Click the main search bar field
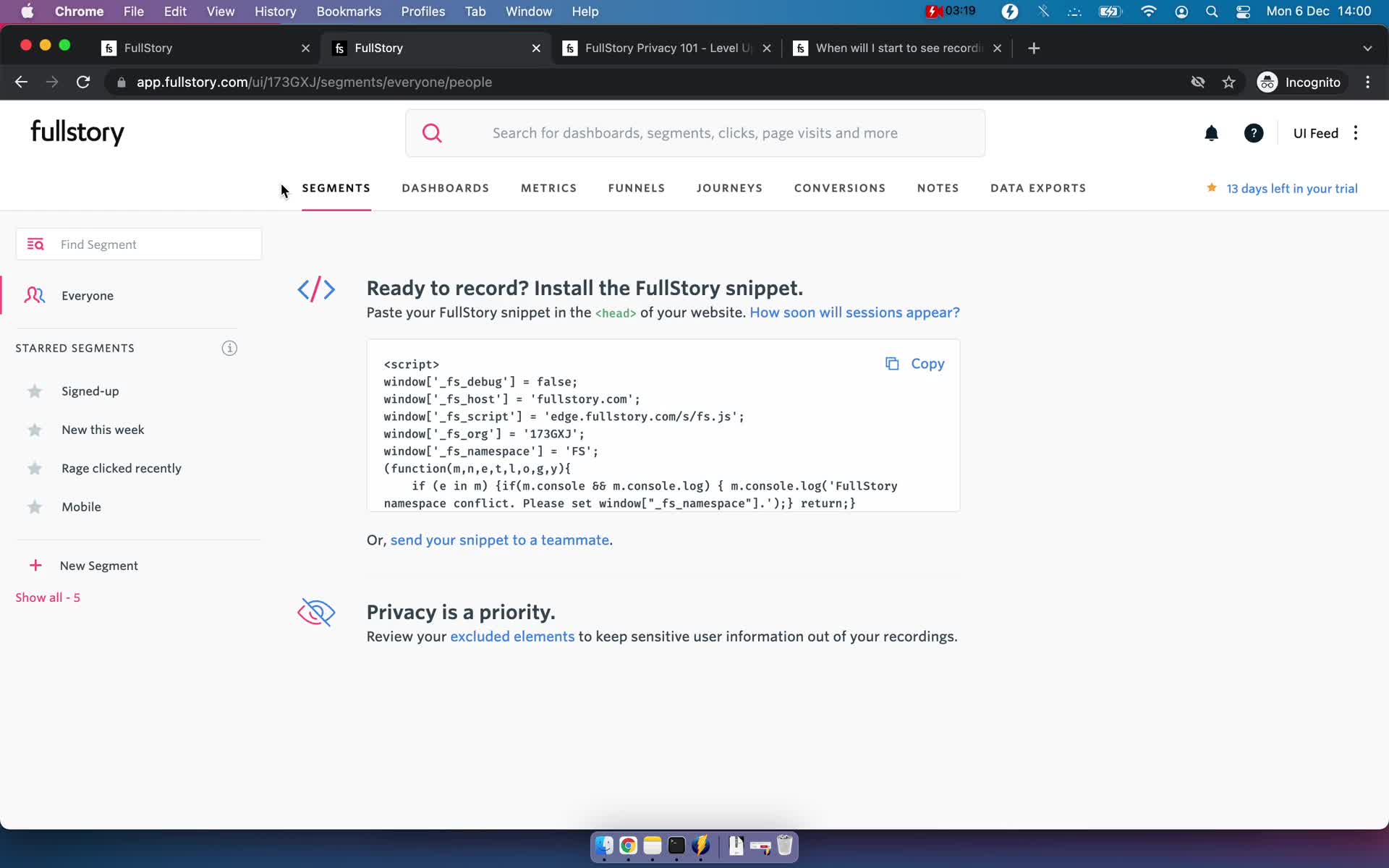The width and height of the screenshot is (1389, 868). pyautogui.click(x=695, y=133)
